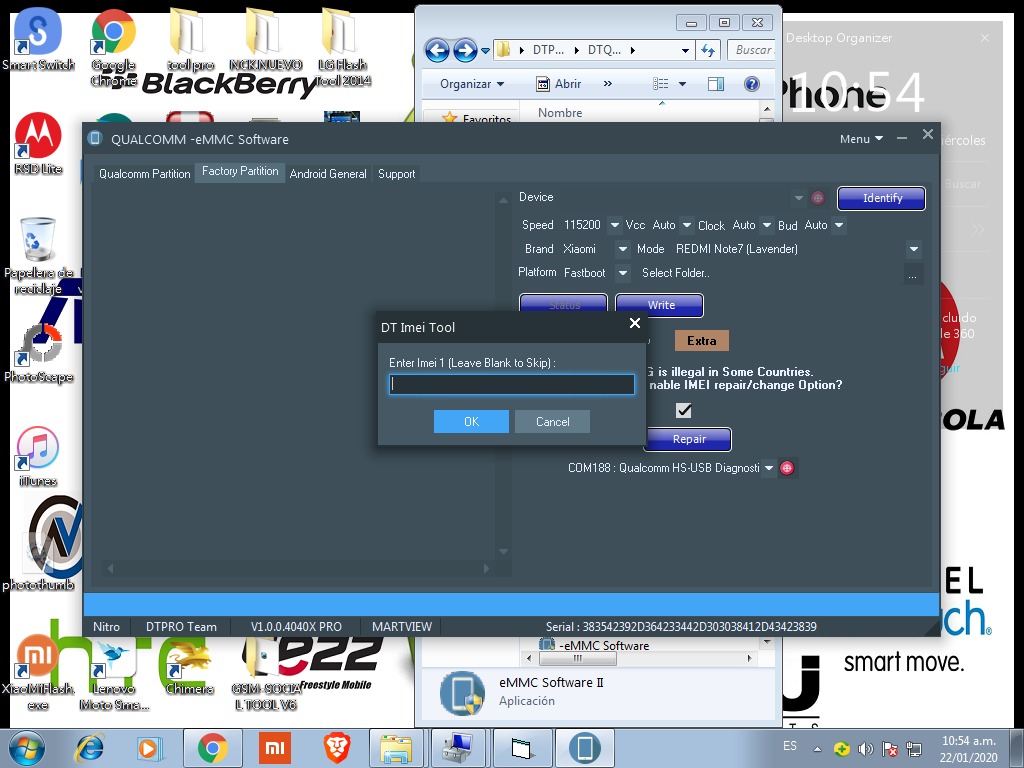Open the Mi app on taskbar
Image resolution: width=1024 pixels, height=768 pixels.
274,748
